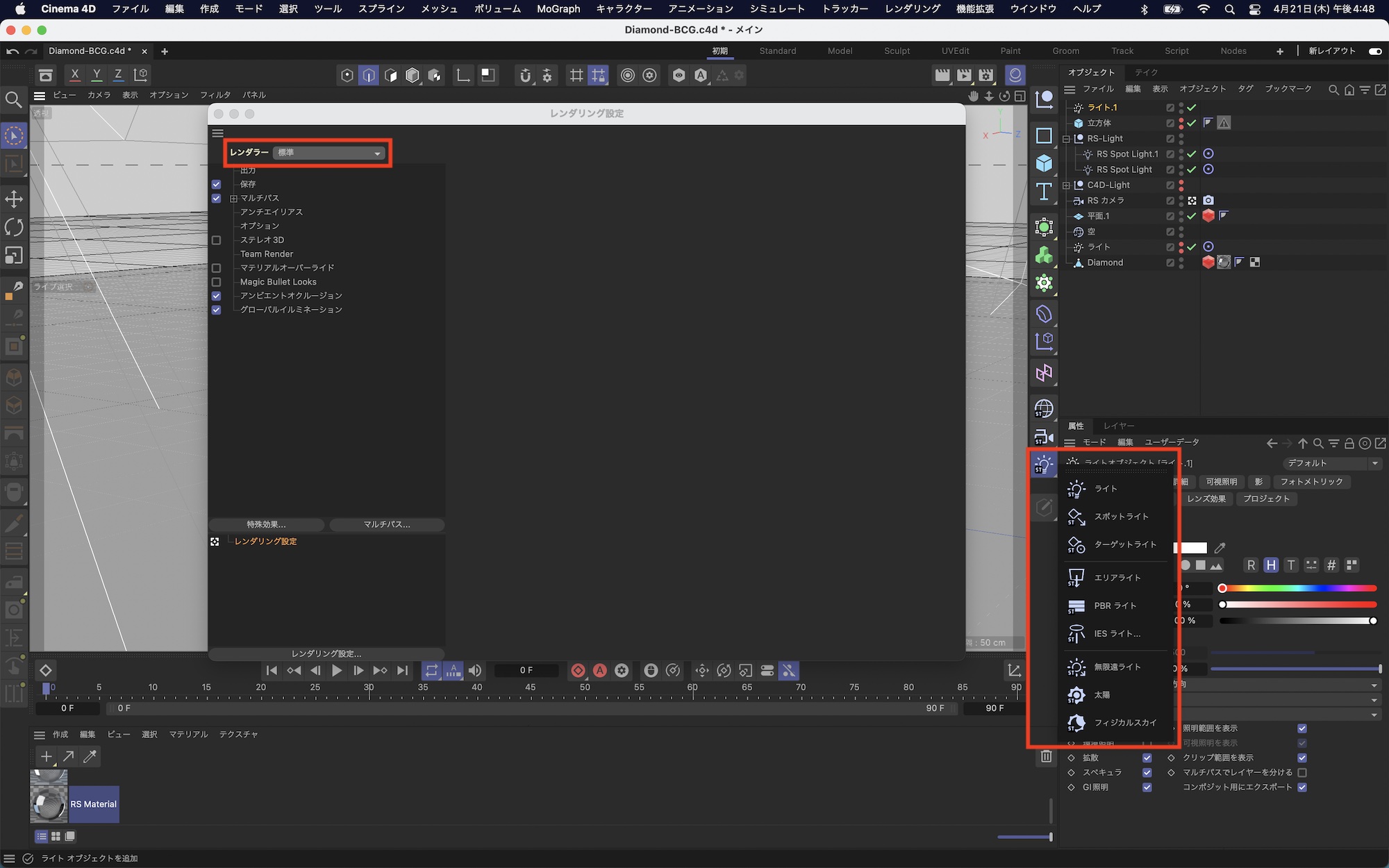Open the MoGraph menu

558,9
